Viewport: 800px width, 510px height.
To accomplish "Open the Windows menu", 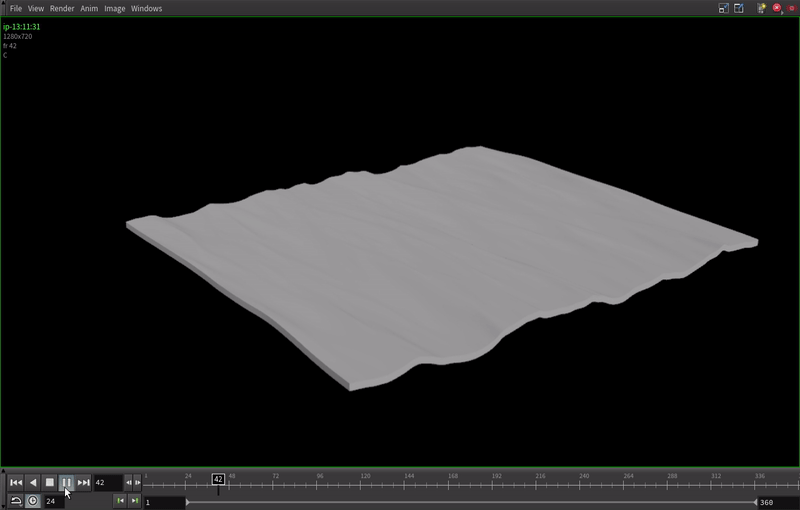I will point(146,8).
